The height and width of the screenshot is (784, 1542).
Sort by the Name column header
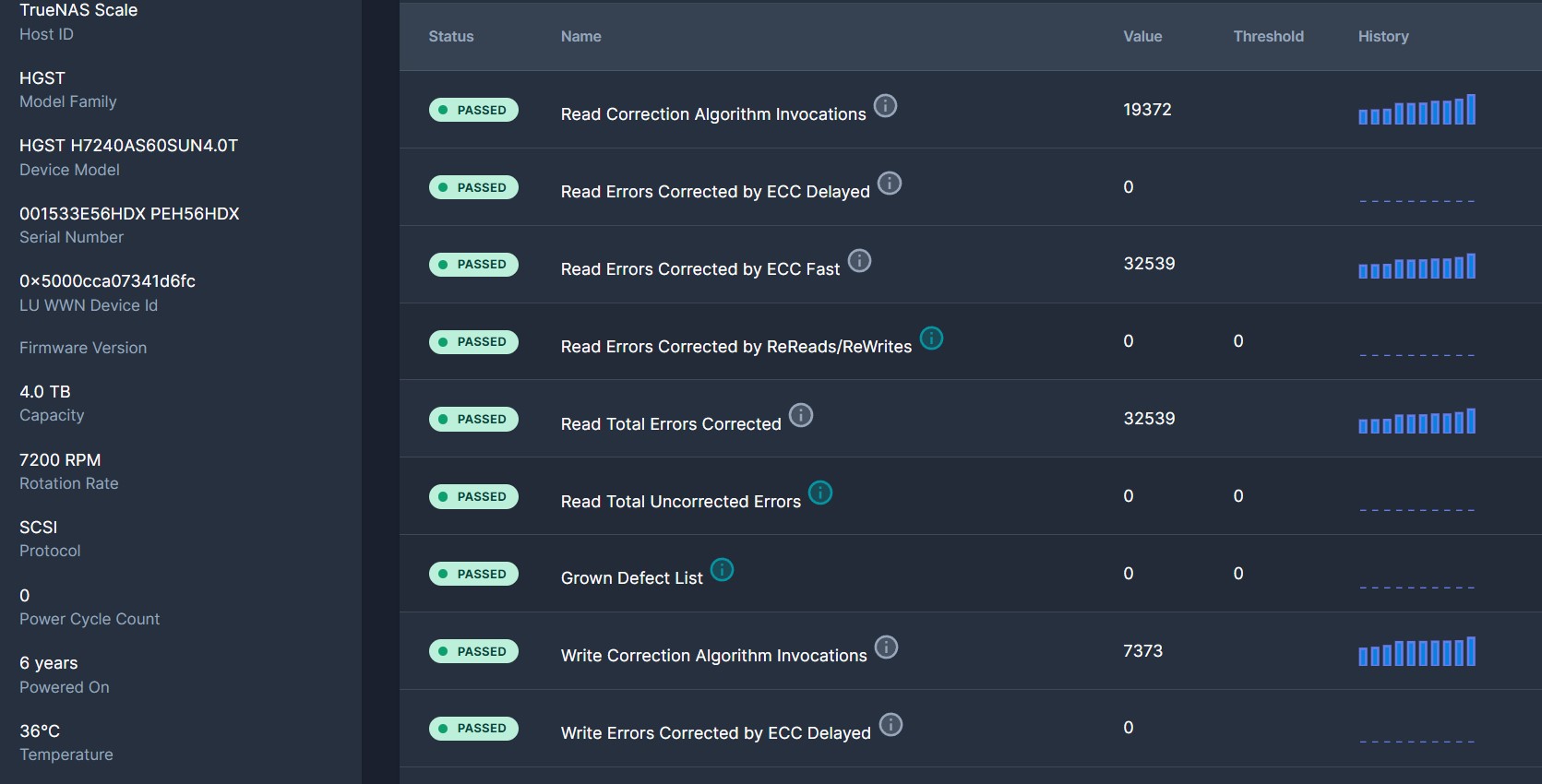tap(581, 36)
